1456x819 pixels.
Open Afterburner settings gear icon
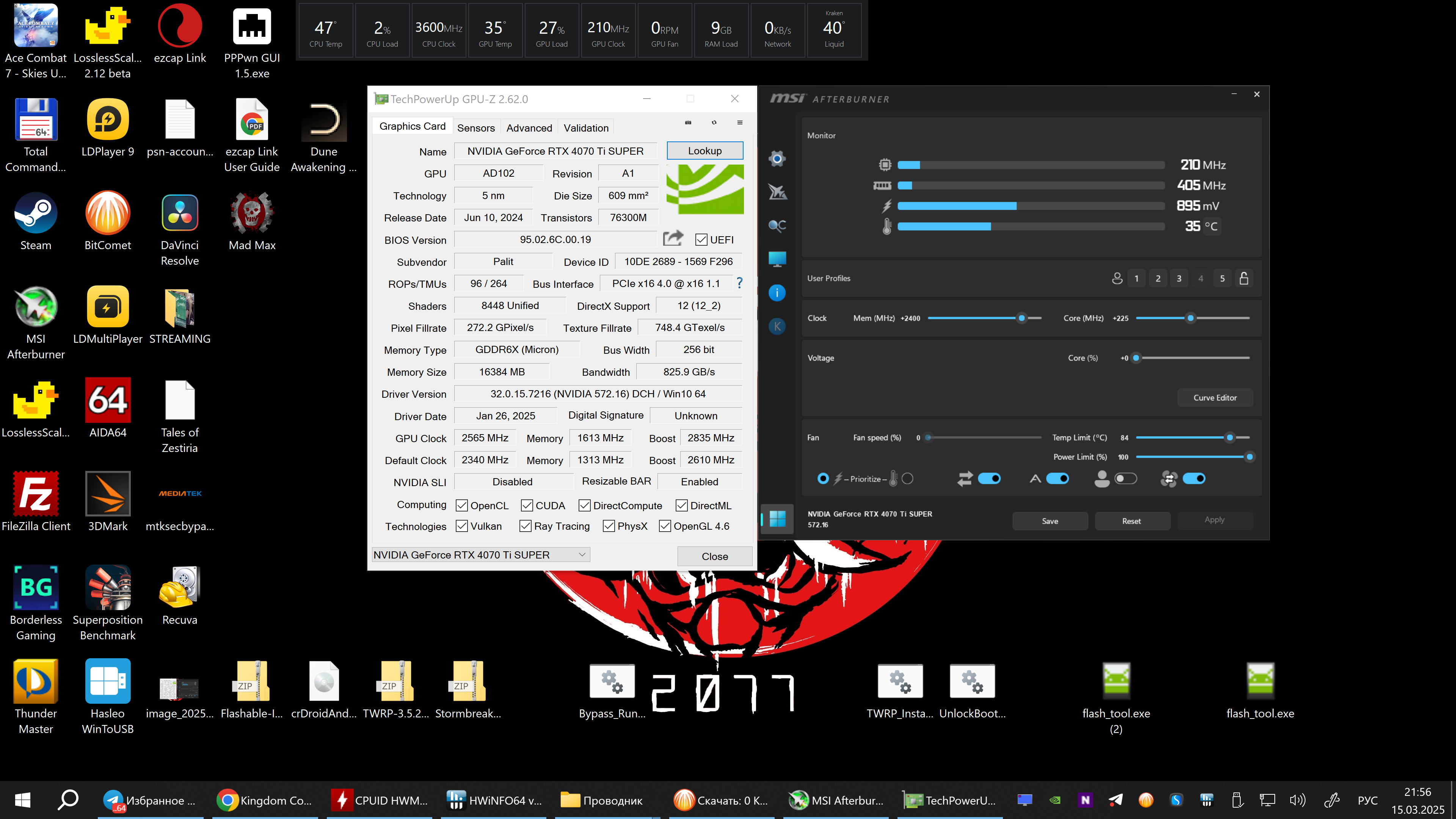777,159
